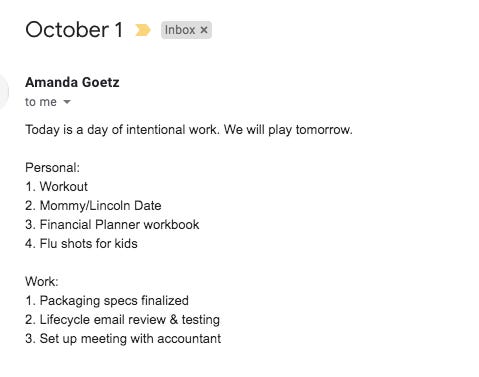This screenshot has height=377, width=479.
Task: Click sender name Amanda Goetz
Action: [x=72, y=82]
